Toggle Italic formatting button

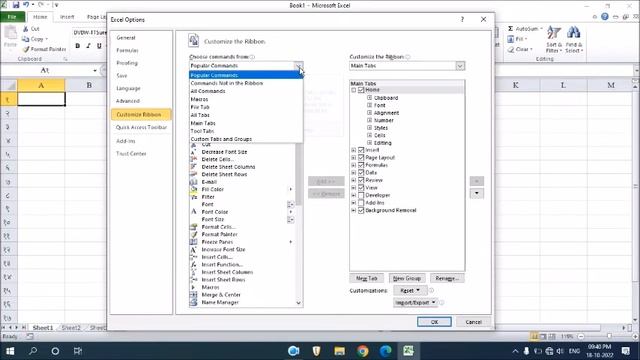click(88, 46)
